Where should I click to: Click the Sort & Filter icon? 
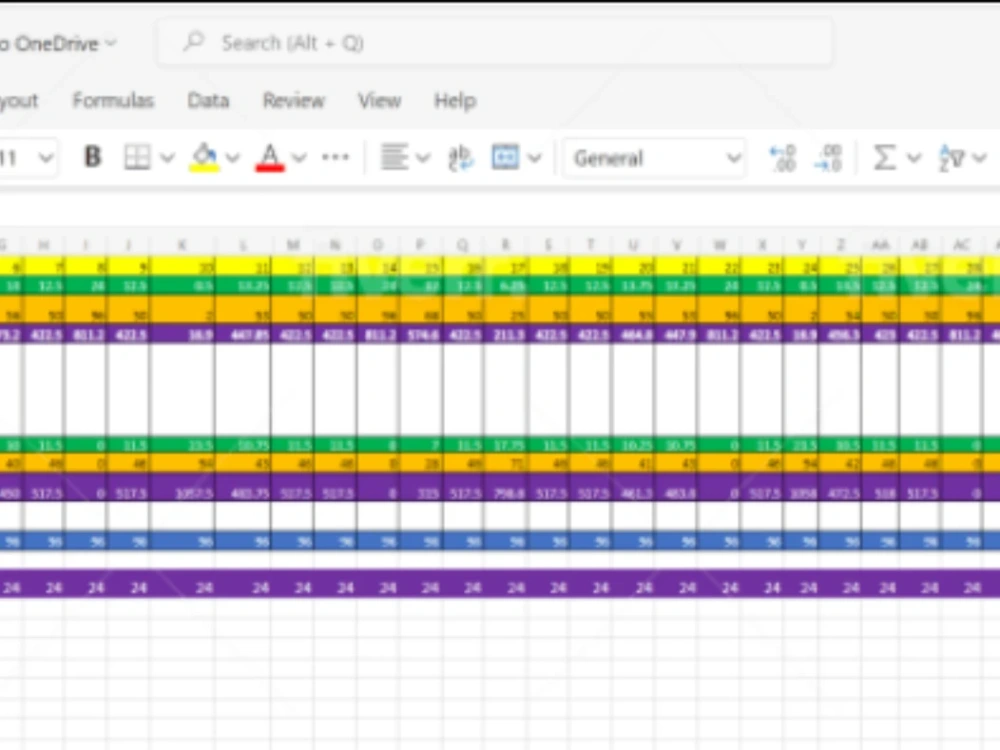coord(951,158)
